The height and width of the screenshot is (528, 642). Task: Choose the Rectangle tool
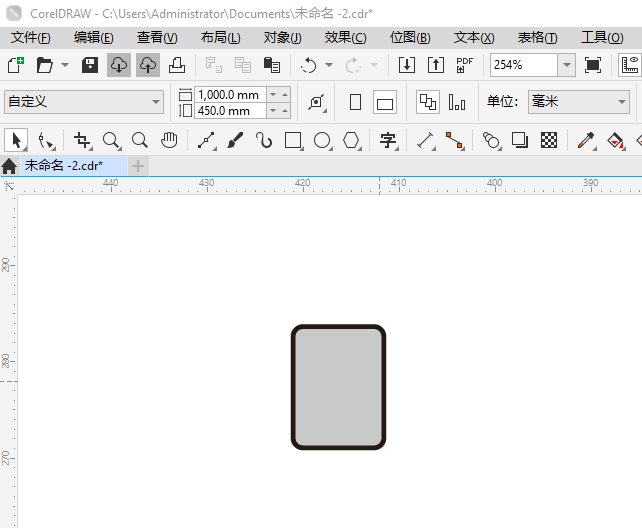tap(293, 140)
